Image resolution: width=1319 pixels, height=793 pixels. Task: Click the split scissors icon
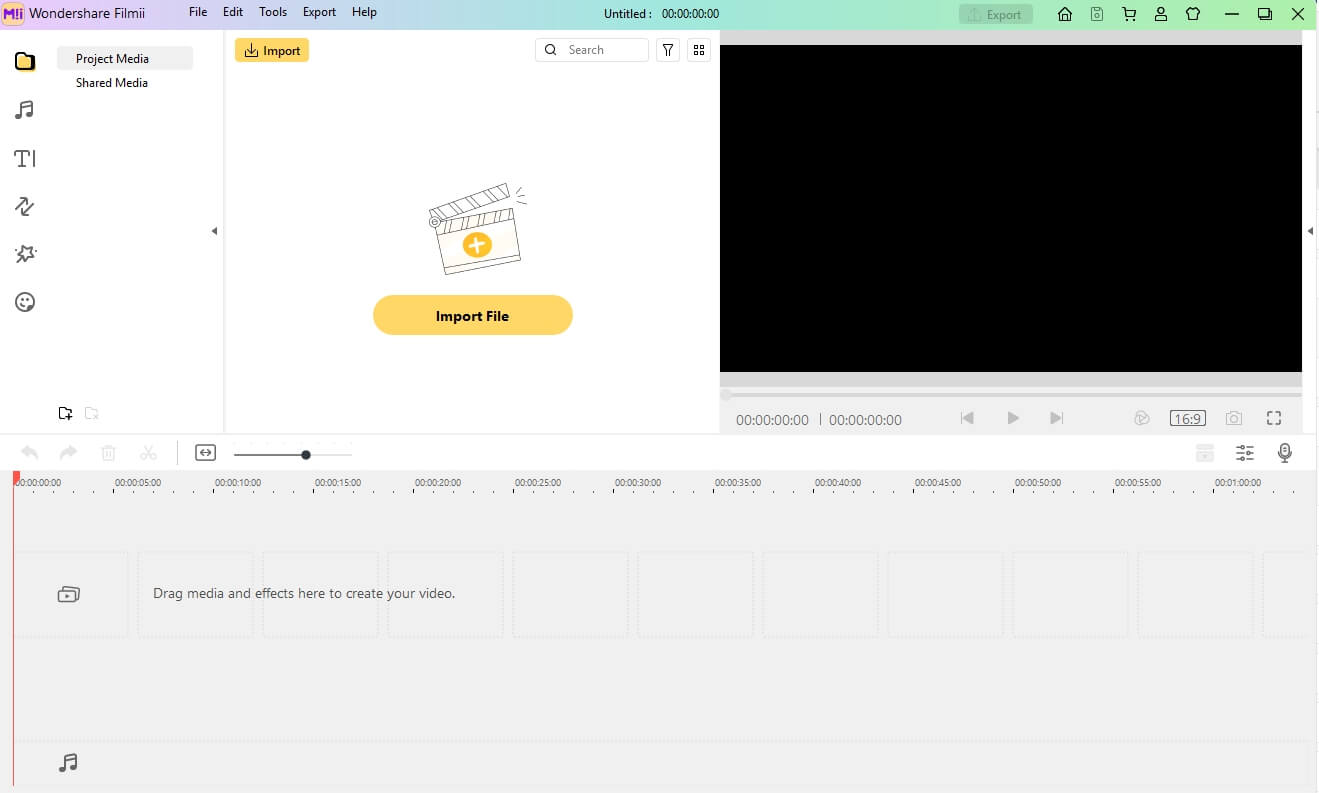tap(148, 453)
